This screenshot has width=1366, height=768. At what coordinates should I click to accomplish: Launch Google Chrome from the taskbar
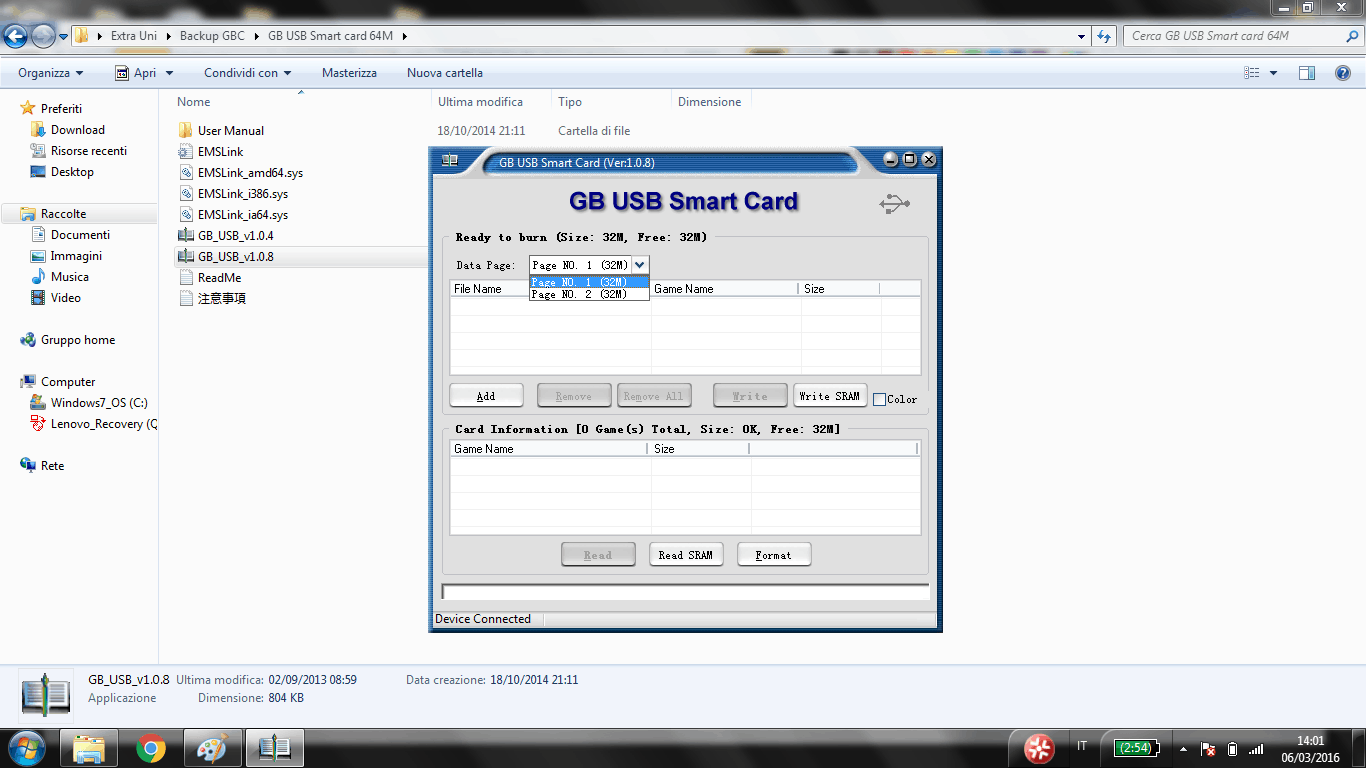[x=151, y=748]
